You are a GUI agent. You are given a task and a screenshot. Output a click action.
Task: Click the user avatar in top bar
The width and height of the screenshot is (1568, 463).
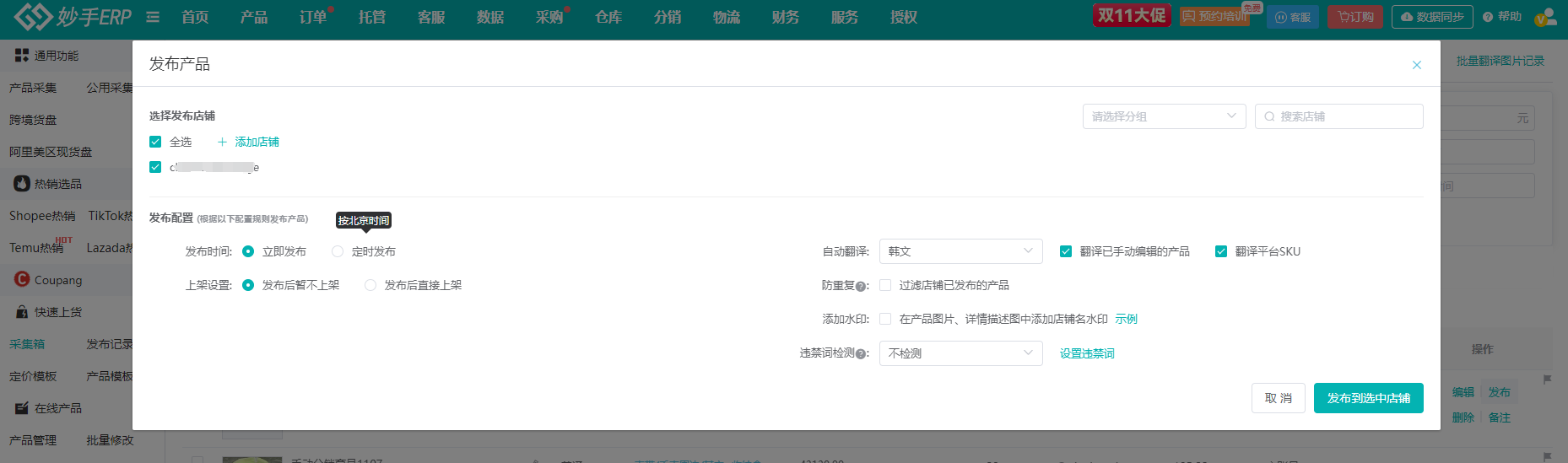(1545, 17)
